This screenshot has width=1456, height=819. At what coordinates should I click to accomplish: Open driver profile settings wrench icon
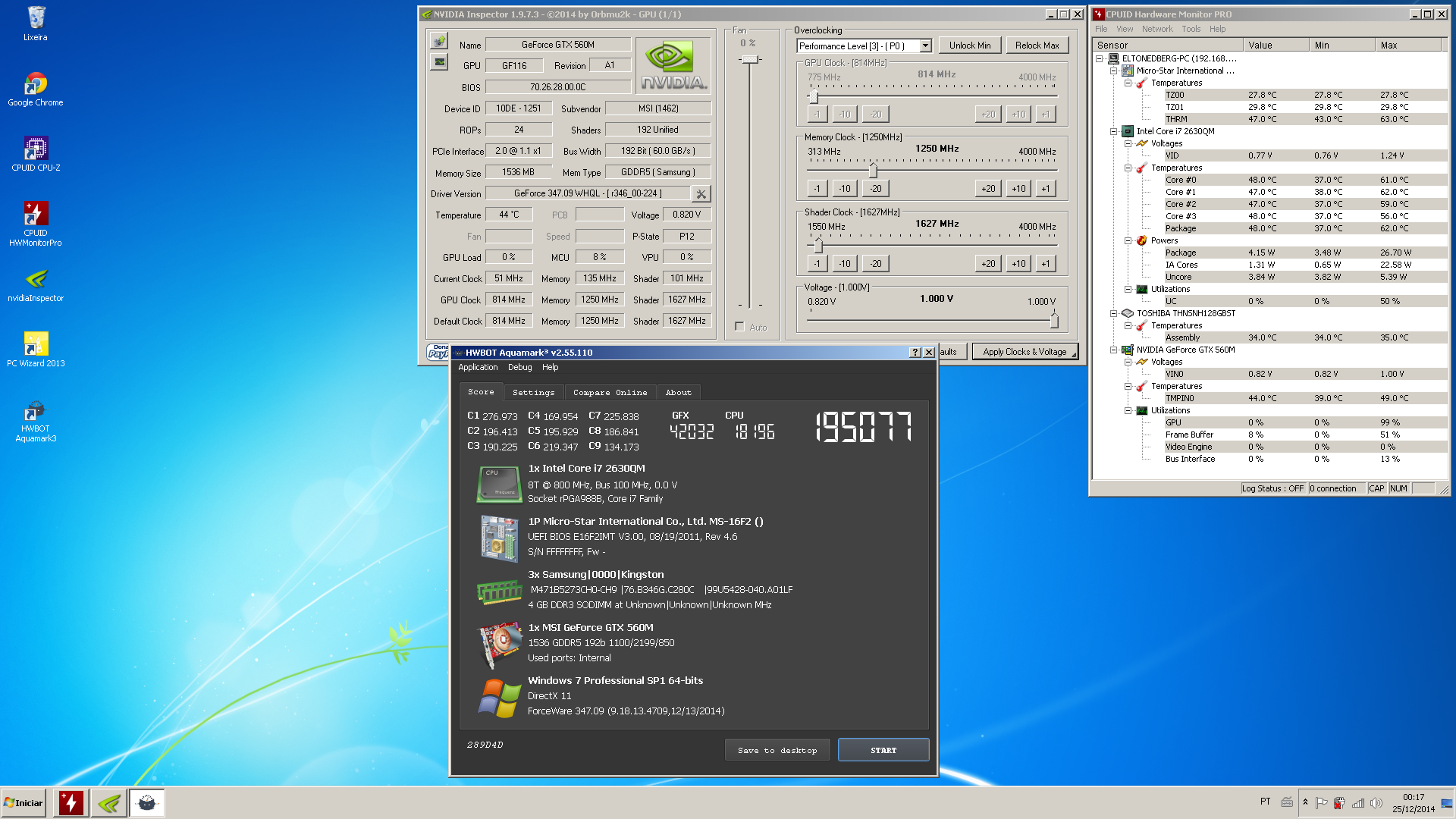coord(701,194)
